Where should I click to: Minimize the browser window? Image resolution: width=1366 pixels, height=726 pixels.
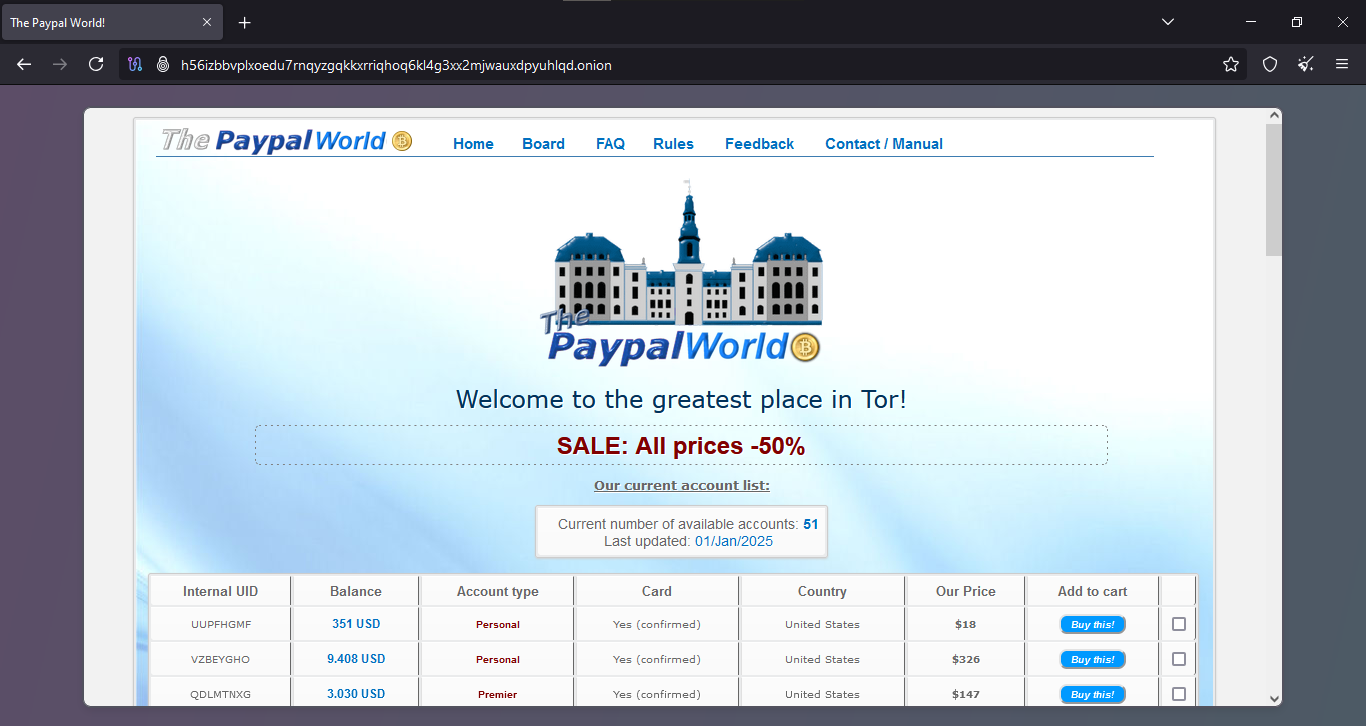(x=1251, y=22)
